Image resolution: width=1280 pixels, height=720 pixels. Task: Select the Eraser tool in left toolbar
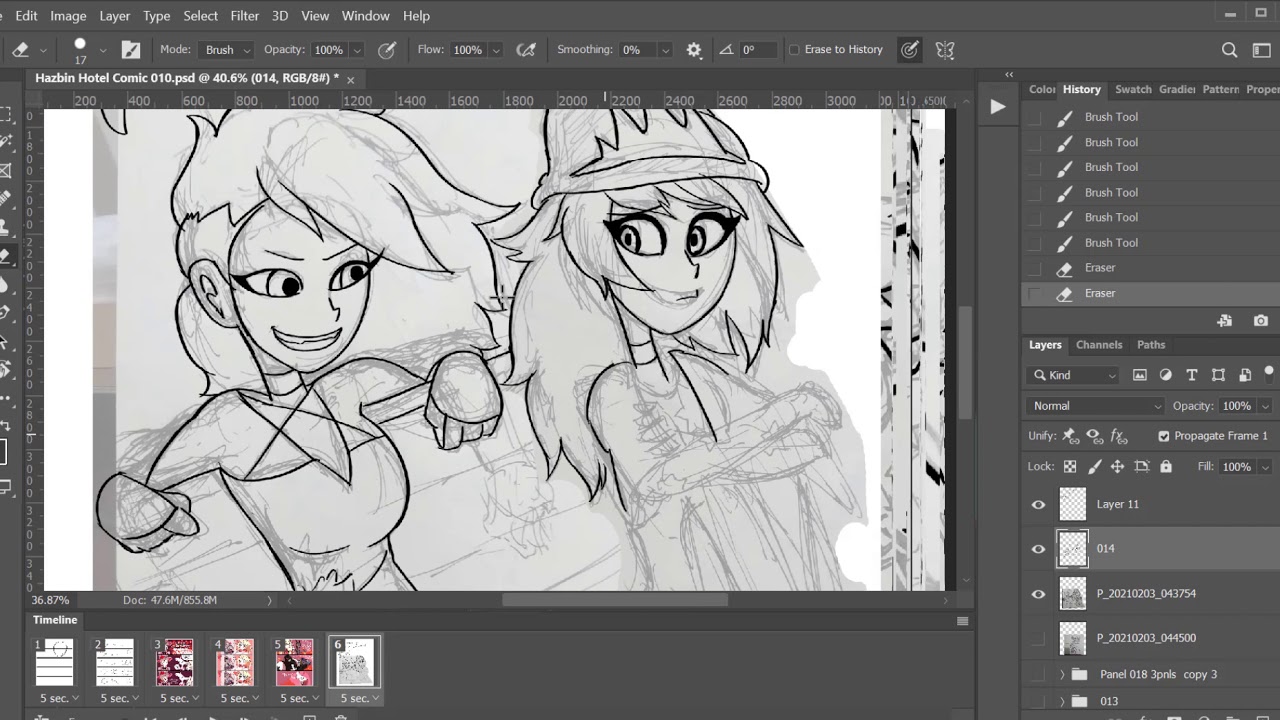(6, 256)
